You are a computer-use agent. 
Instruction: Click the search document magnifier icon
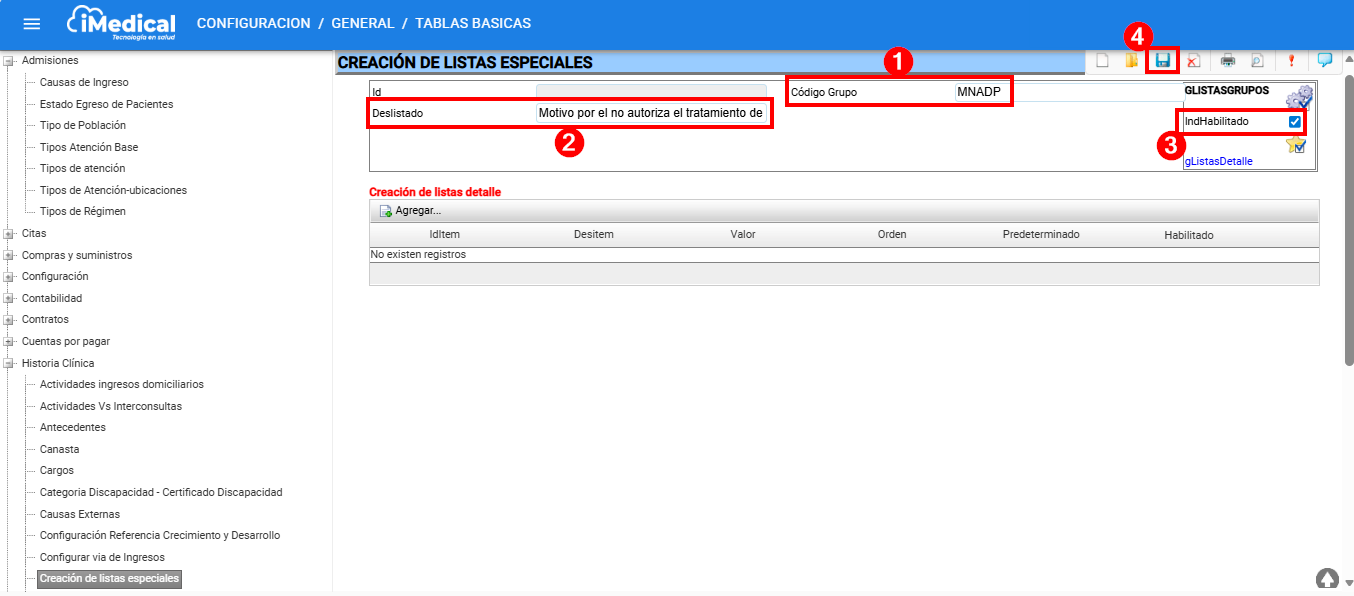pos(1257,61)
